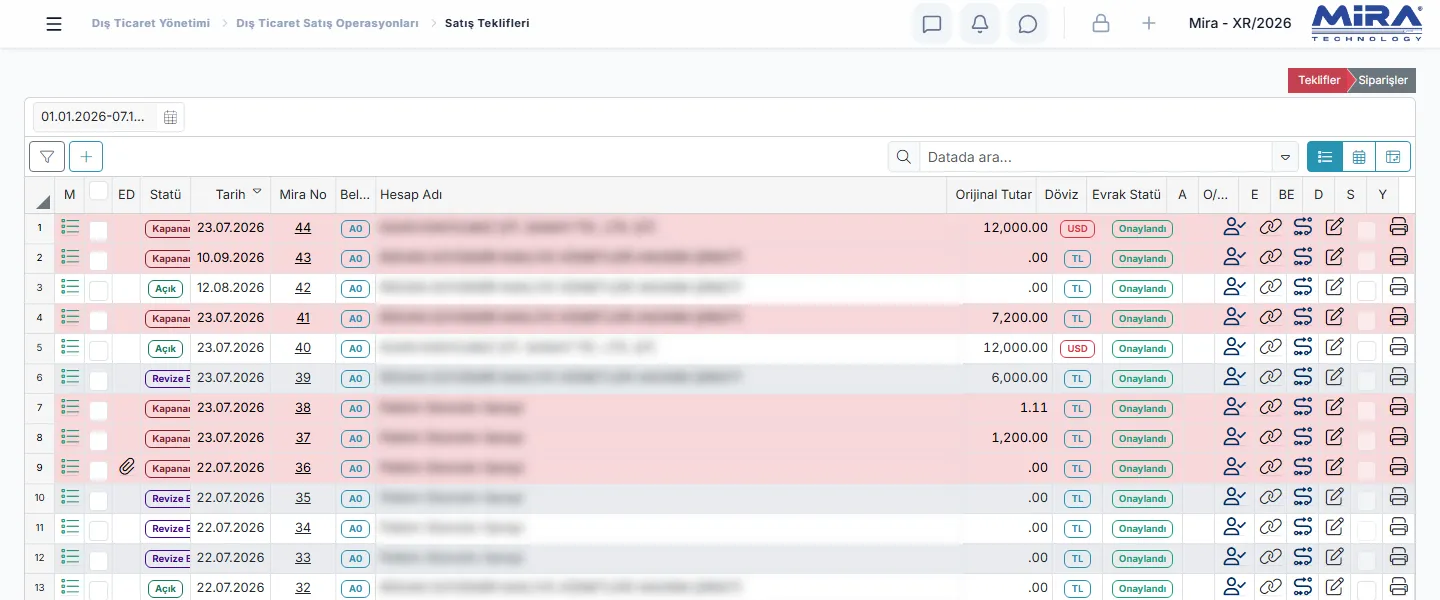Viewport: 1440px width, 600px height.
Task: Select the checkbox for Mira No 42
Action: coord(98,291)
